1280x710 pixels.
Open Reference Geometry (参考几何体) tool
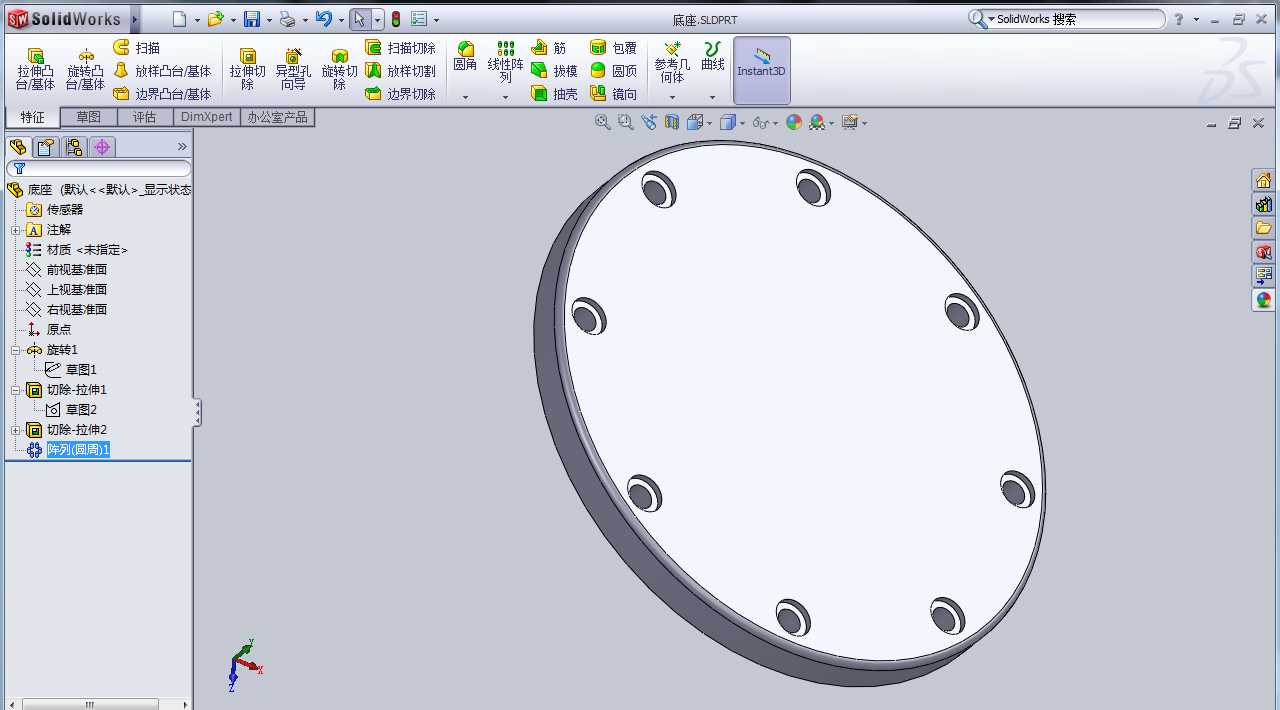pos(672,62)
